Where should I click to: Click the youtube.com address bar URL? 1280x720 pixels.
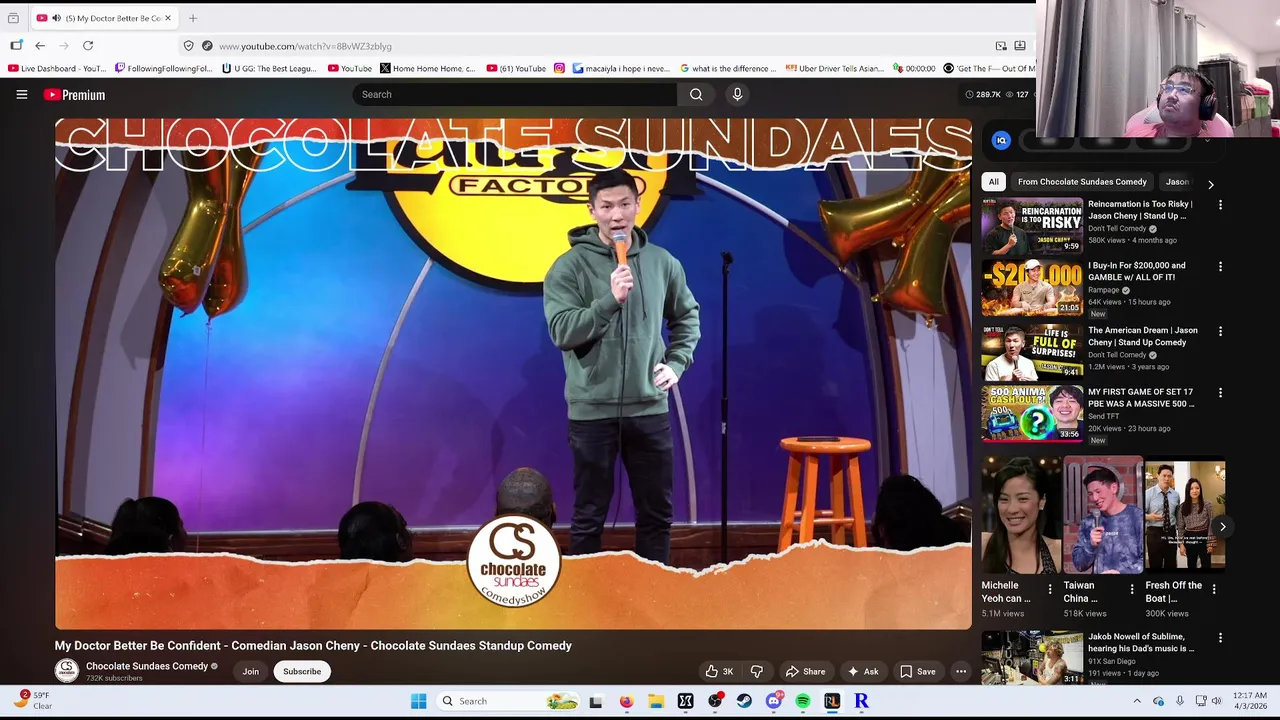305,46
